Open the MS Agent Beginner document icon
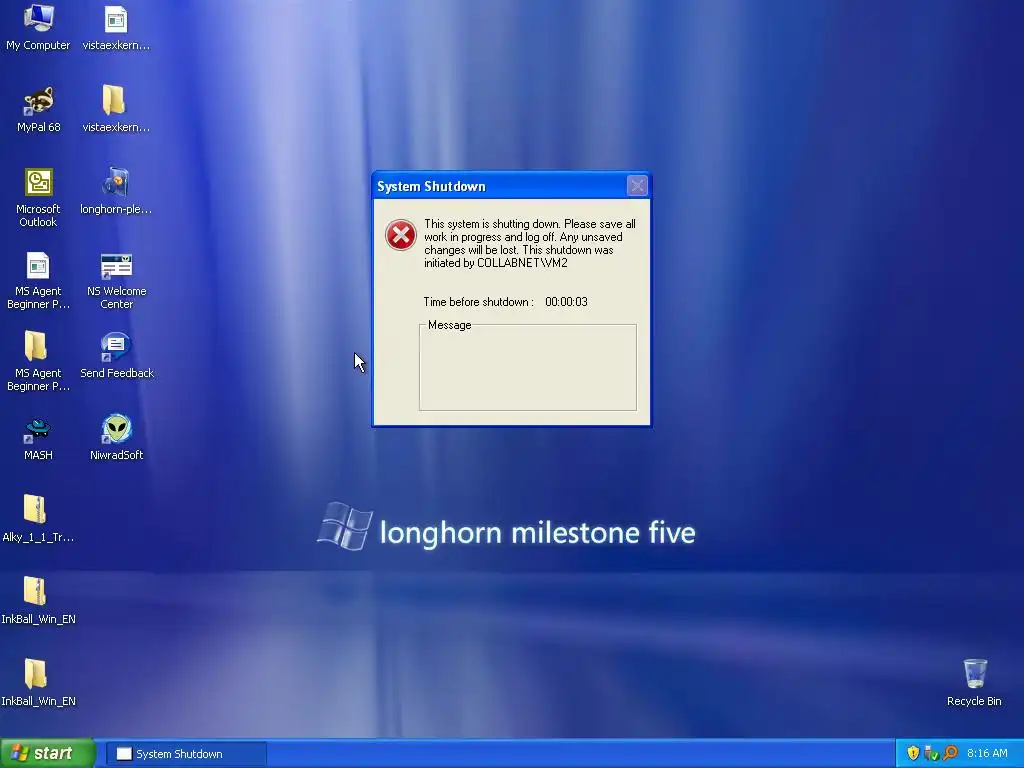Image resolution: width=1024 pixels, height=768 pixels. pos(38,279)
